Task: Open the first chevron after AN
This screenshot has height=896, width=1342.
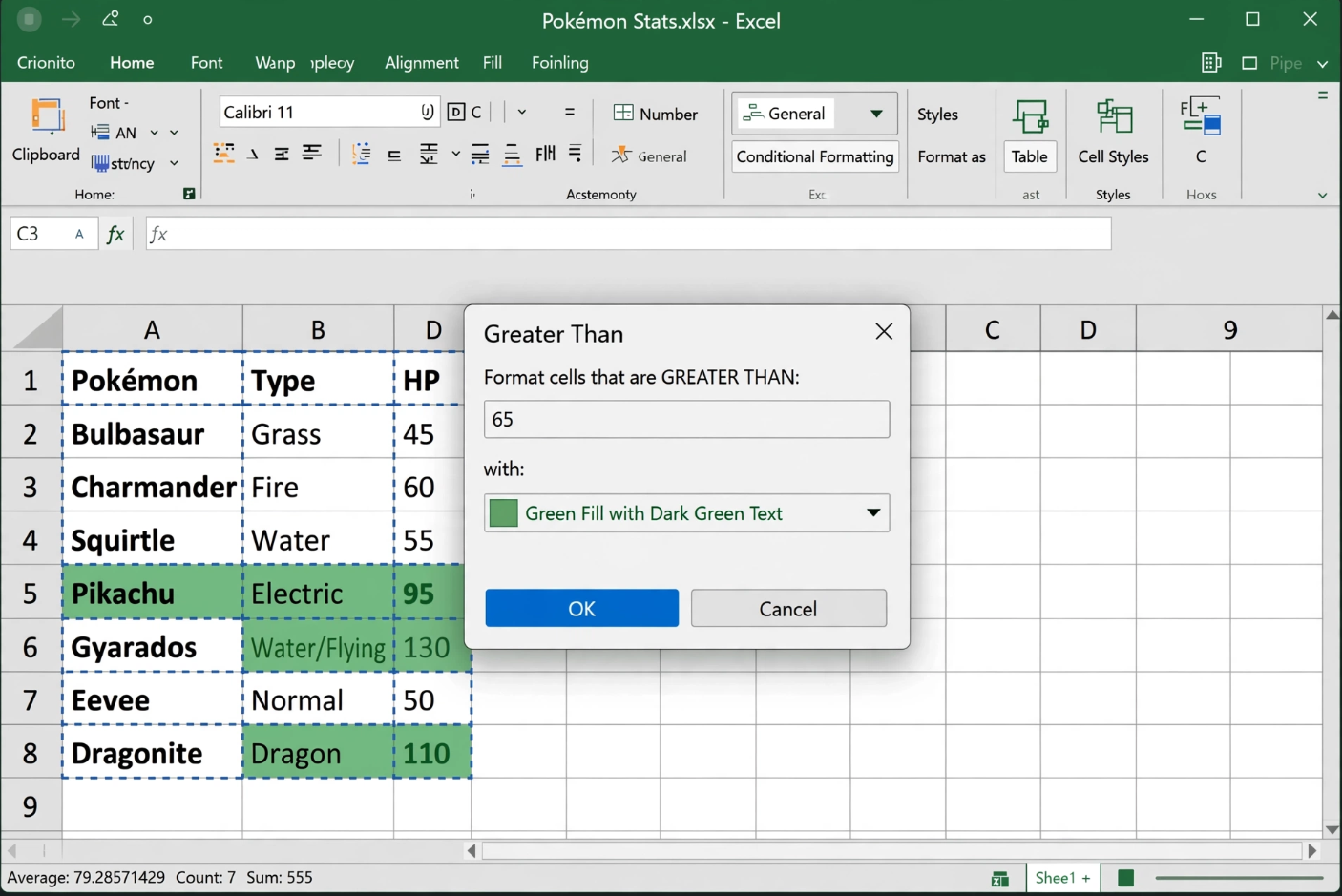Action: point(154,133)
